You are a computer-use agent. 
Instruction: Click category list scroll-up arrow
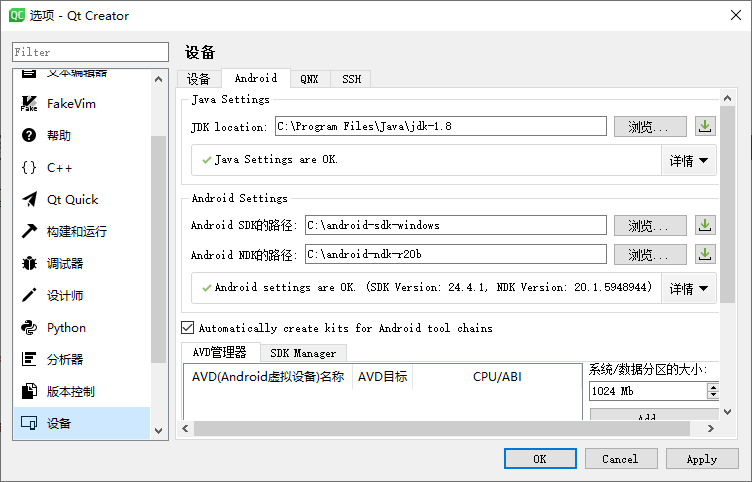159,79
